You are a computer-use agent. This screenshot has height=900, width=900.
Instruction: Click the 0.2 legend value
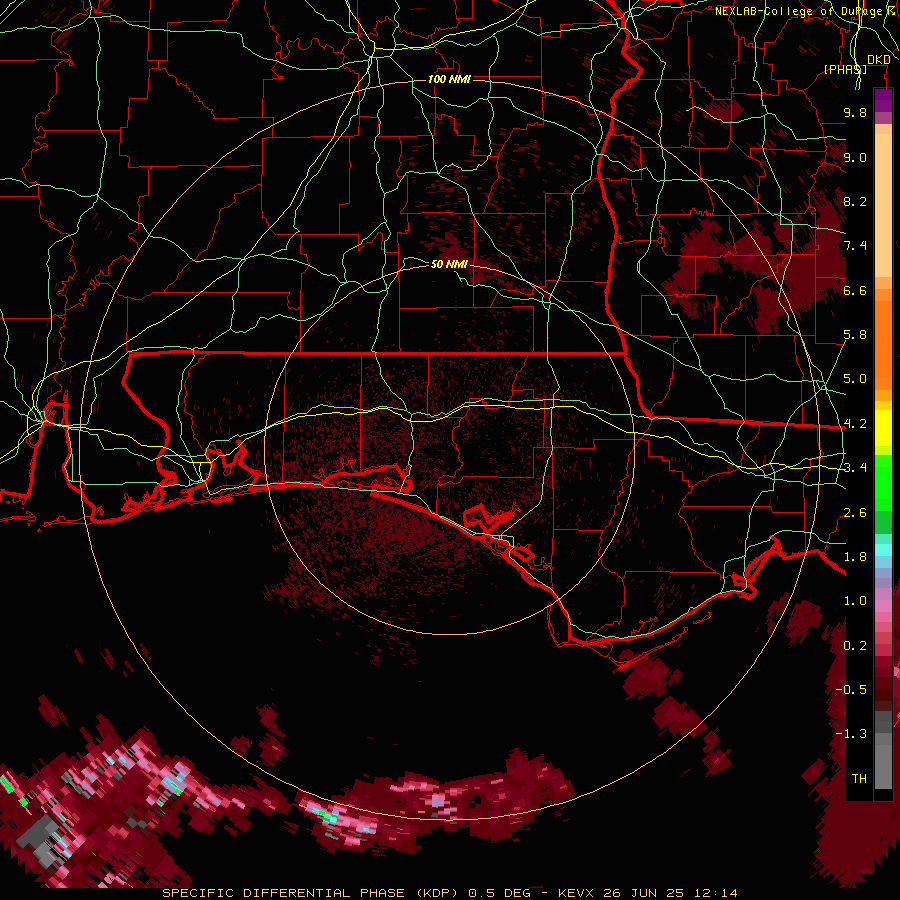point(855,646)
